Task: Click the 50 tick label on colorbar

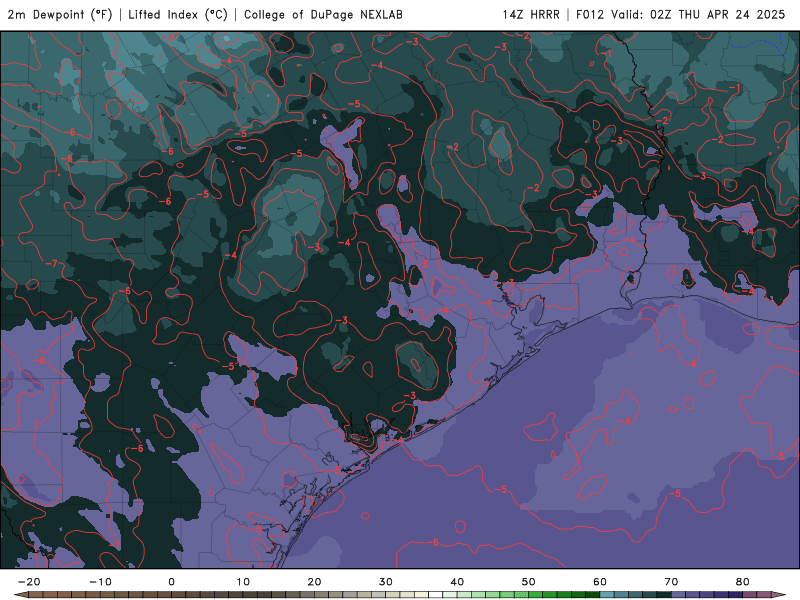Action: [529, 582]
